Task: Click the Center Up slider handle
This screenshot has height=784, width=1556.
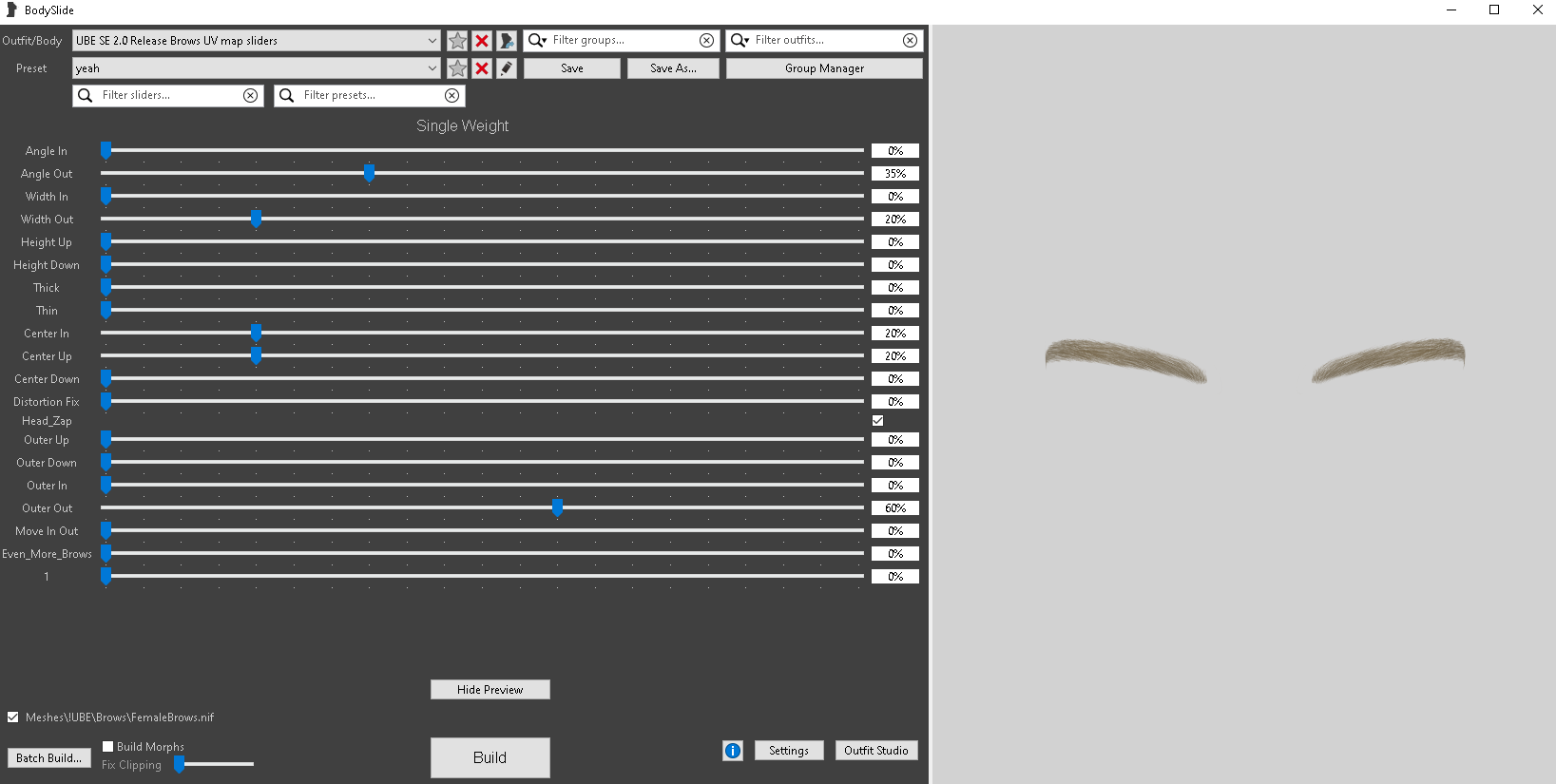Action: (x=256, y=355)
